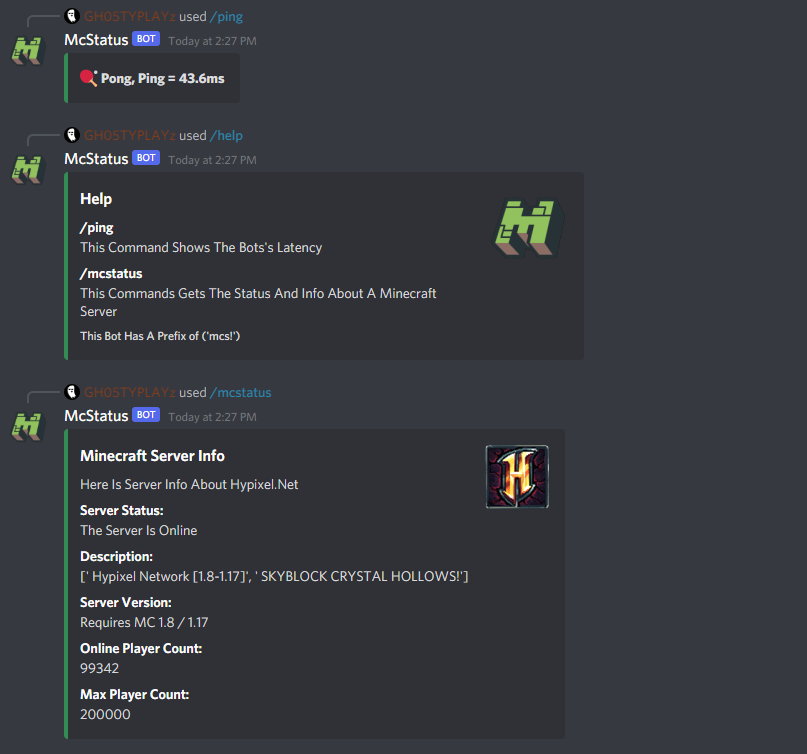The height and width of the screenshot is (754, 807).
Task: Open GH05TYPLAYz username above ping reply
Action: [x=130, y=16]
